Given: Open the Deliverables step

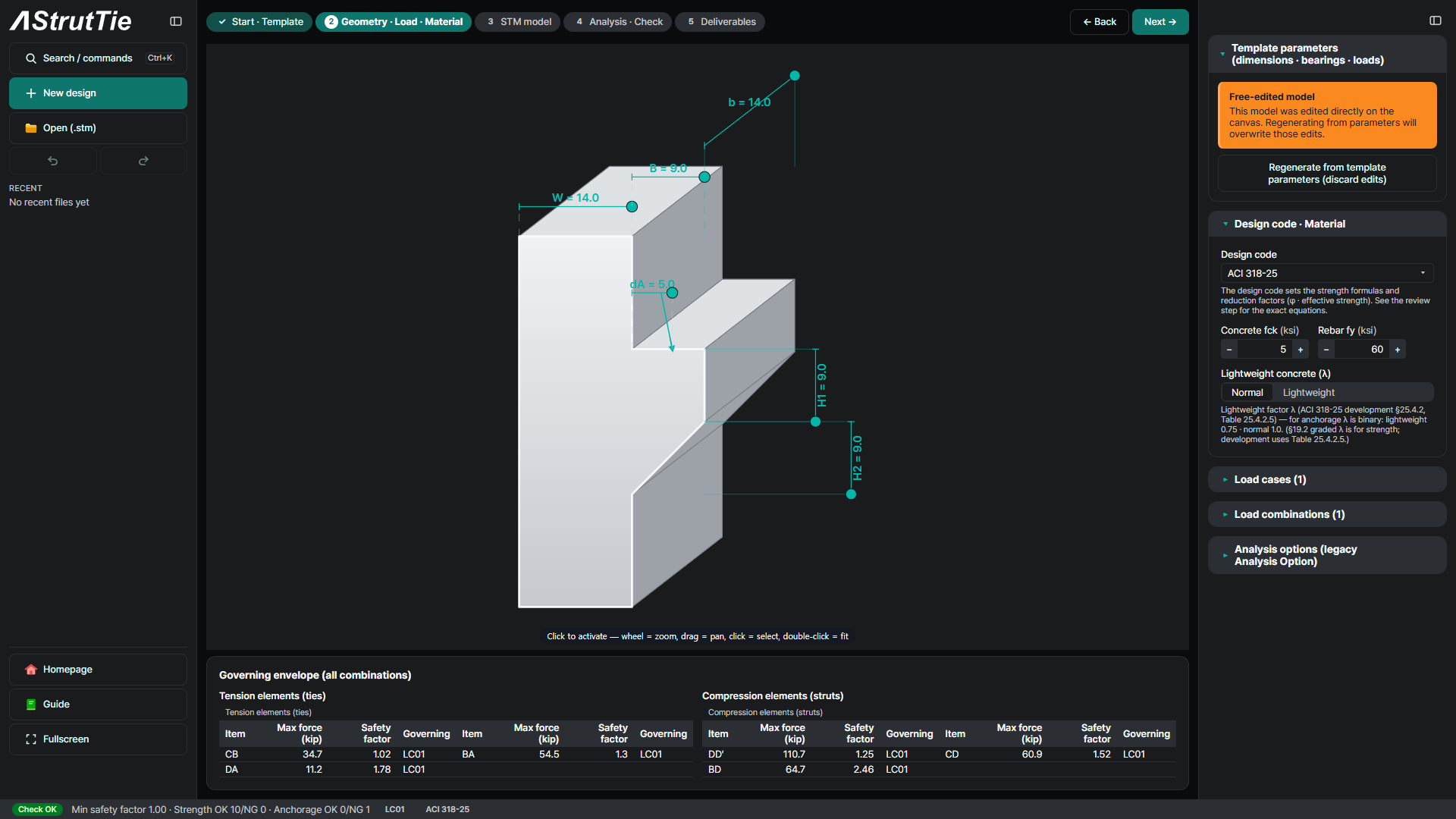Looking at the screenshot, I should (720, 22).
